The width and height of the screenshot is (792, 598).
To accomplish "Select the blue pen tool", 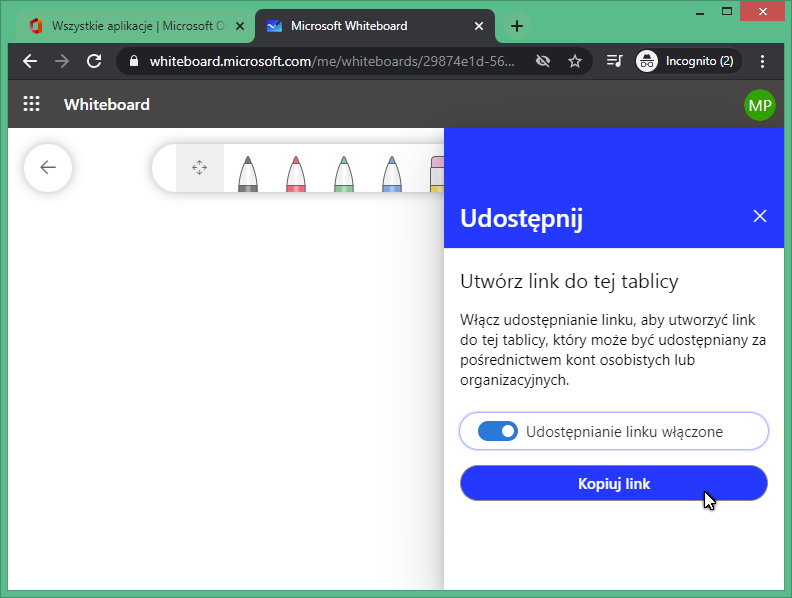I will 391,173.
